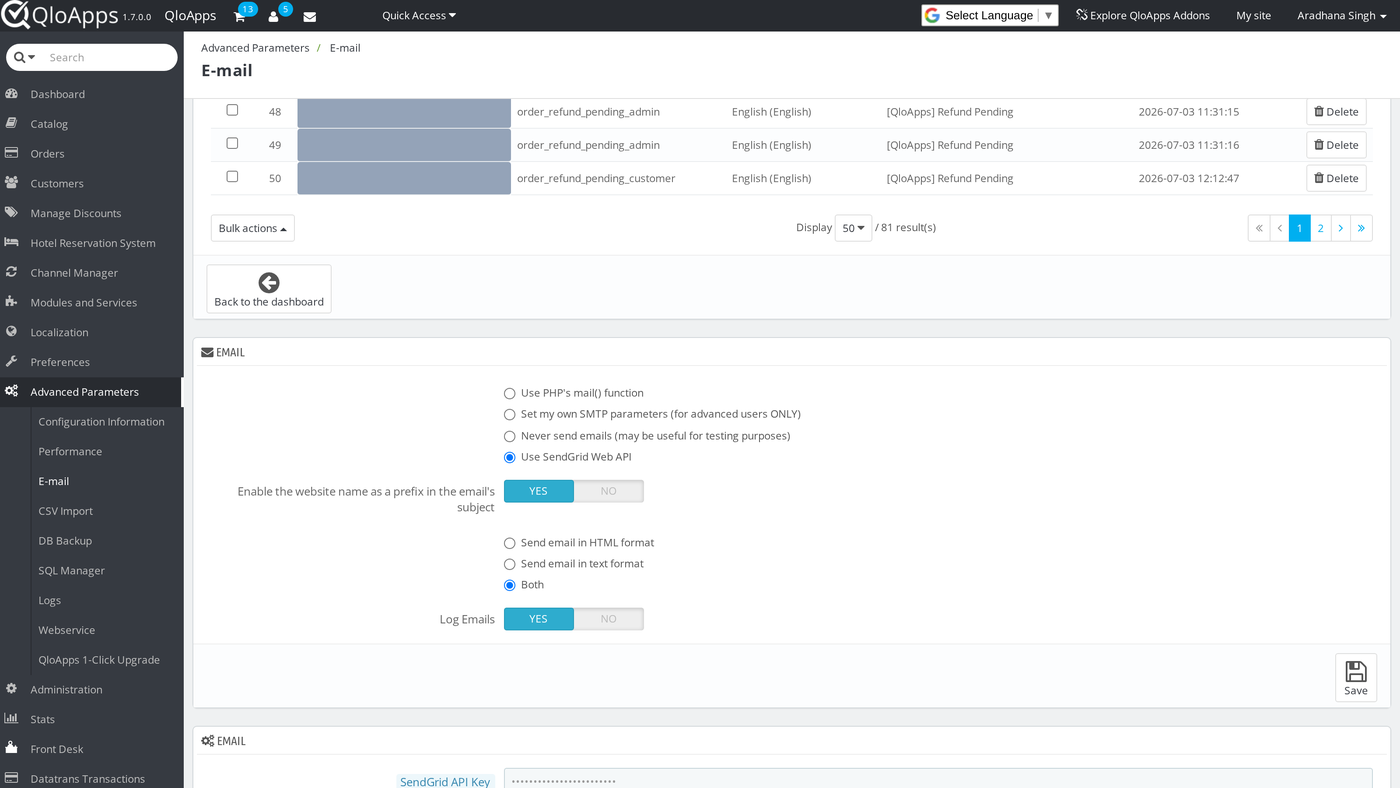Viewport: 1400px width, 788px height.
Task: Select Use SendGrid Web API
Action: point(510,458)
